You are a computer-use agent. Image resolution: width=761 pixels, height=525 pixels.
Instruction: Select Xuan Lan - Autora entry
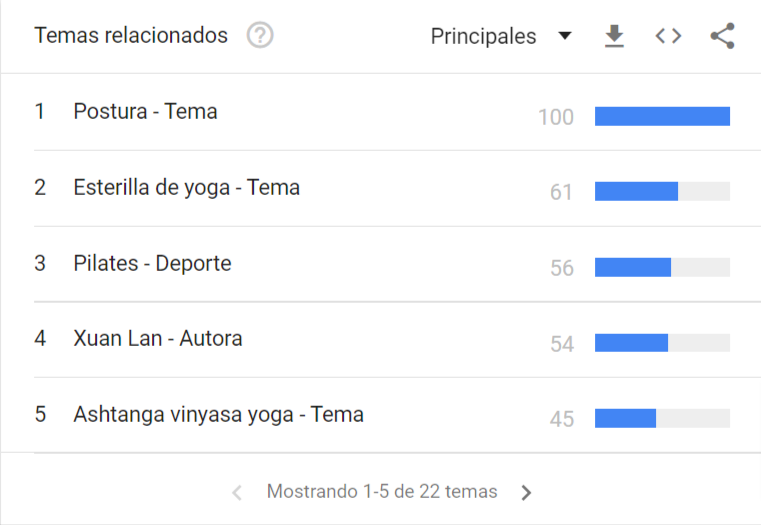point(158,339)
